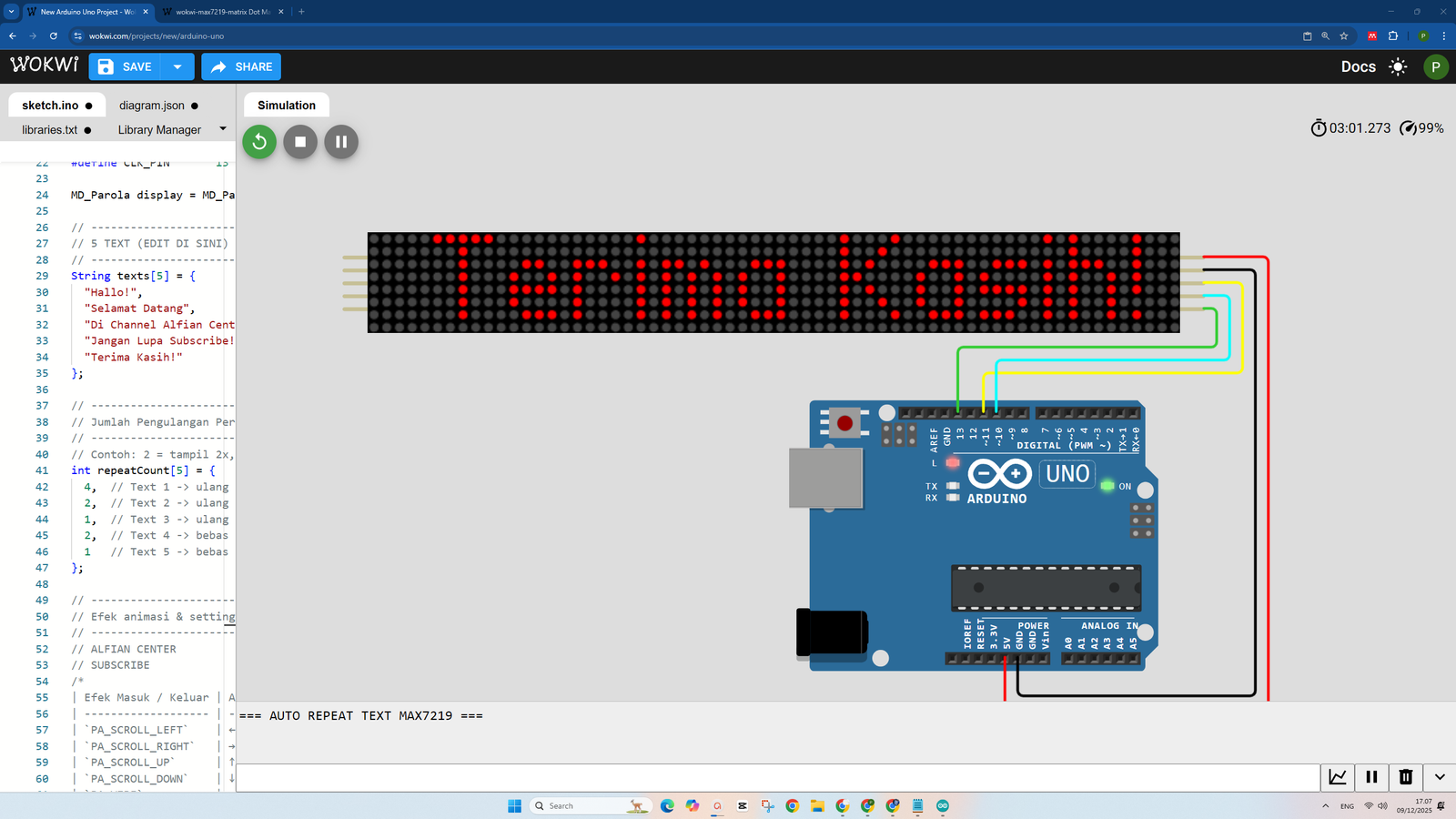
Task: Go forward in browser history
Action: pos(33,36)
